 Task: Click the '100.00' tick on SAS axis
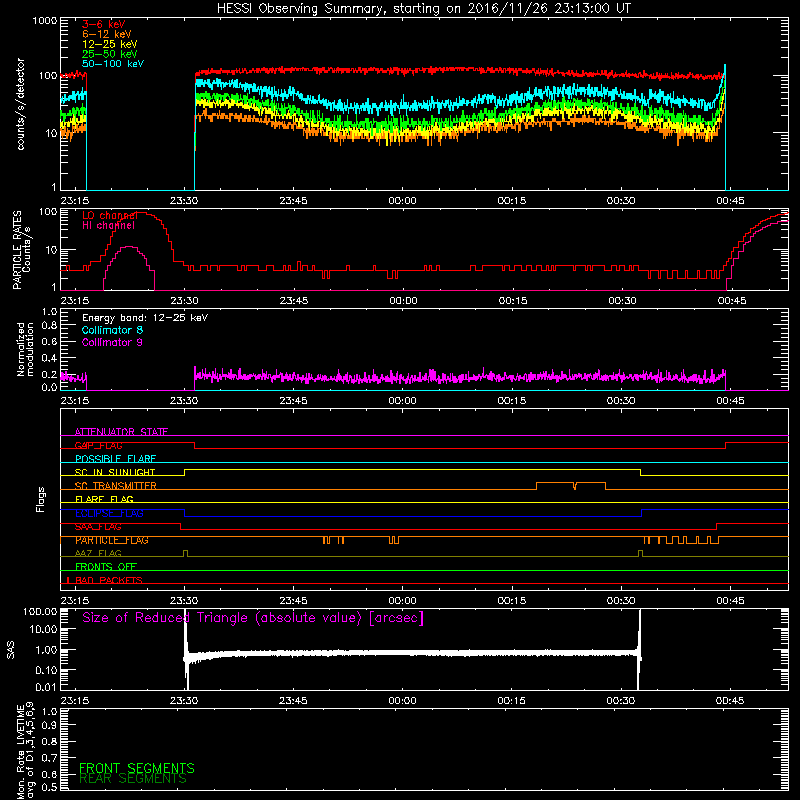point(40,611)
